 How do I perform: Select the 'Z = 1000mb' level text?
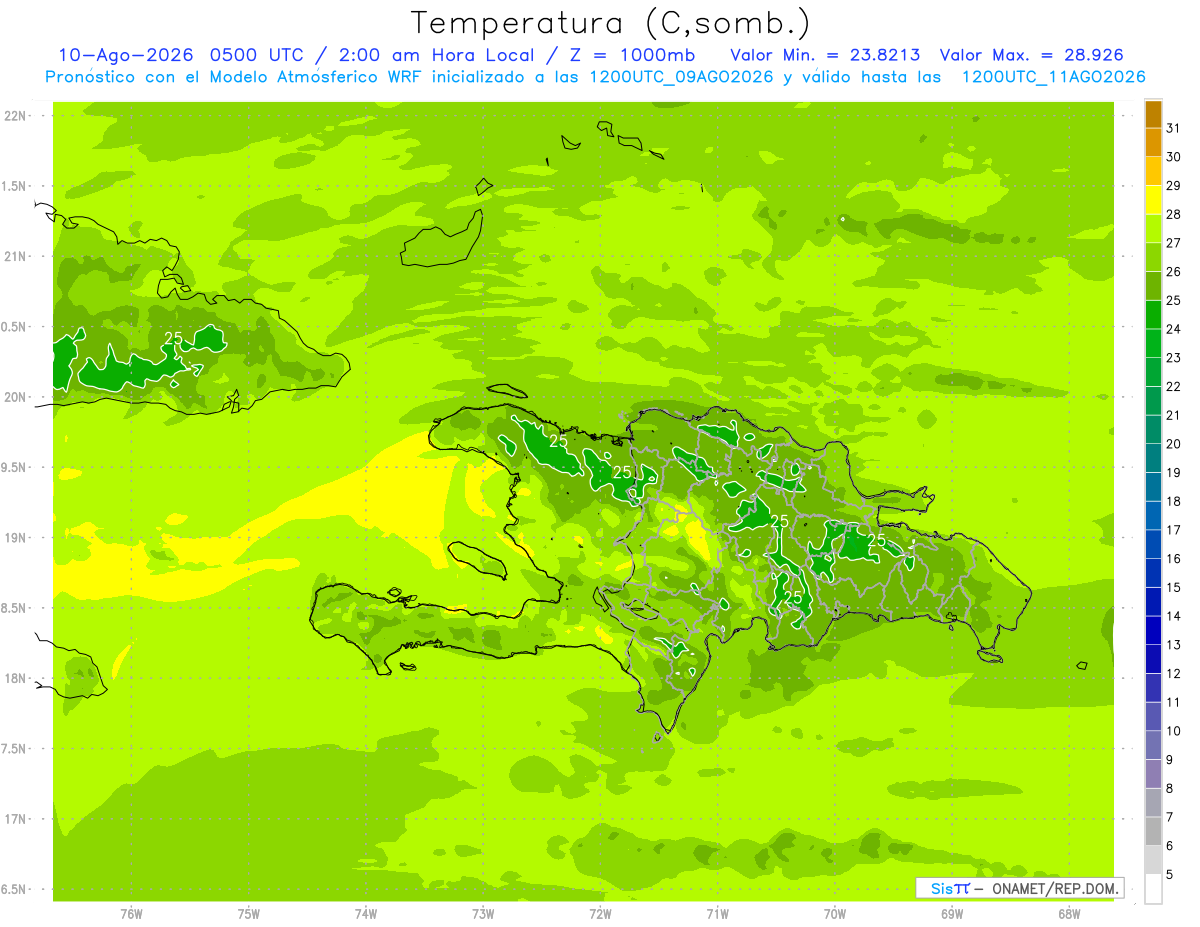coord(631,55)
